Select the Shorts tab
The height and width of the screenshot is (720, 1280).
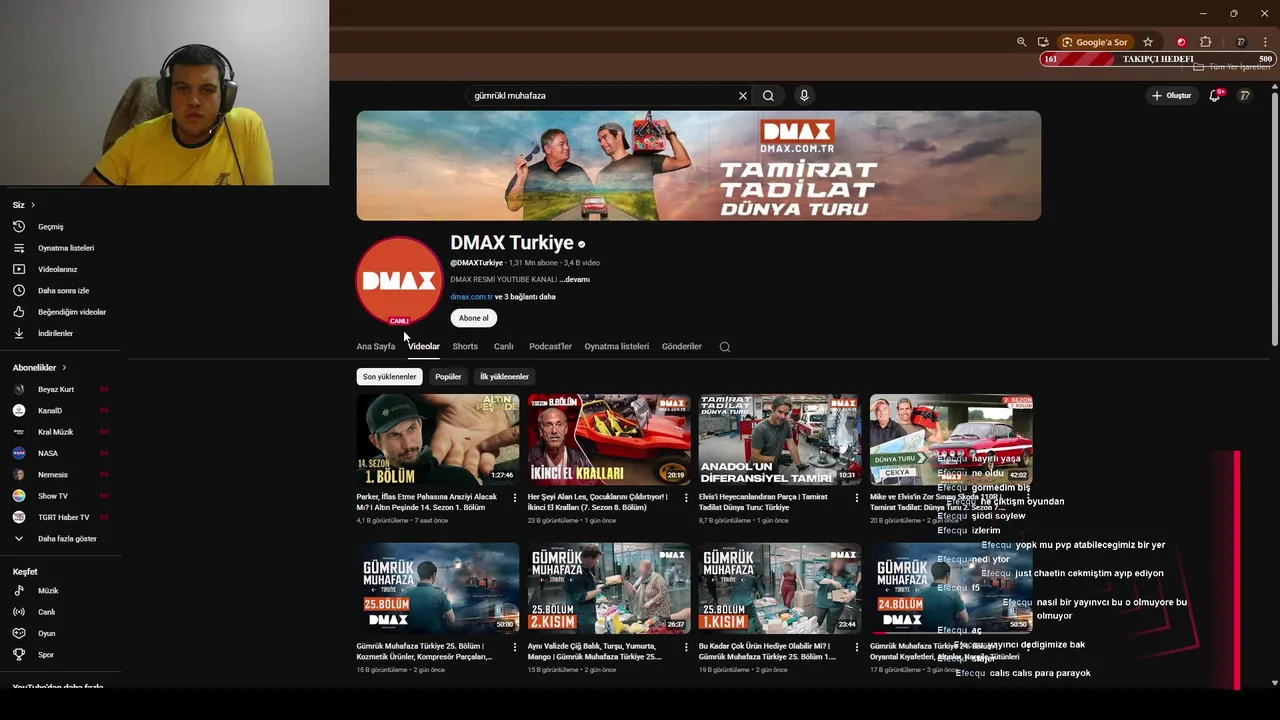(x=465, y=347)
